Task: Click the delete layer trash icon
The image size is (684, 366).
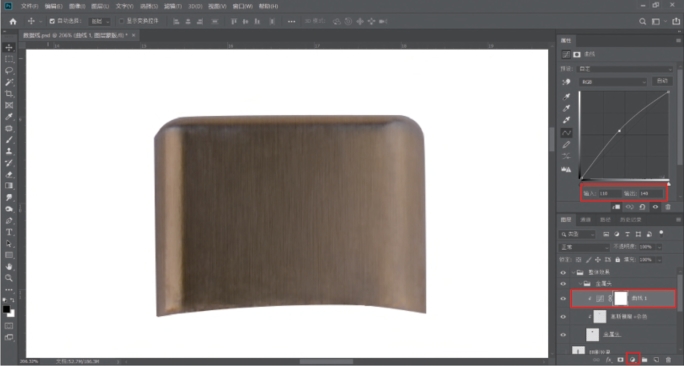Action: 668,359
